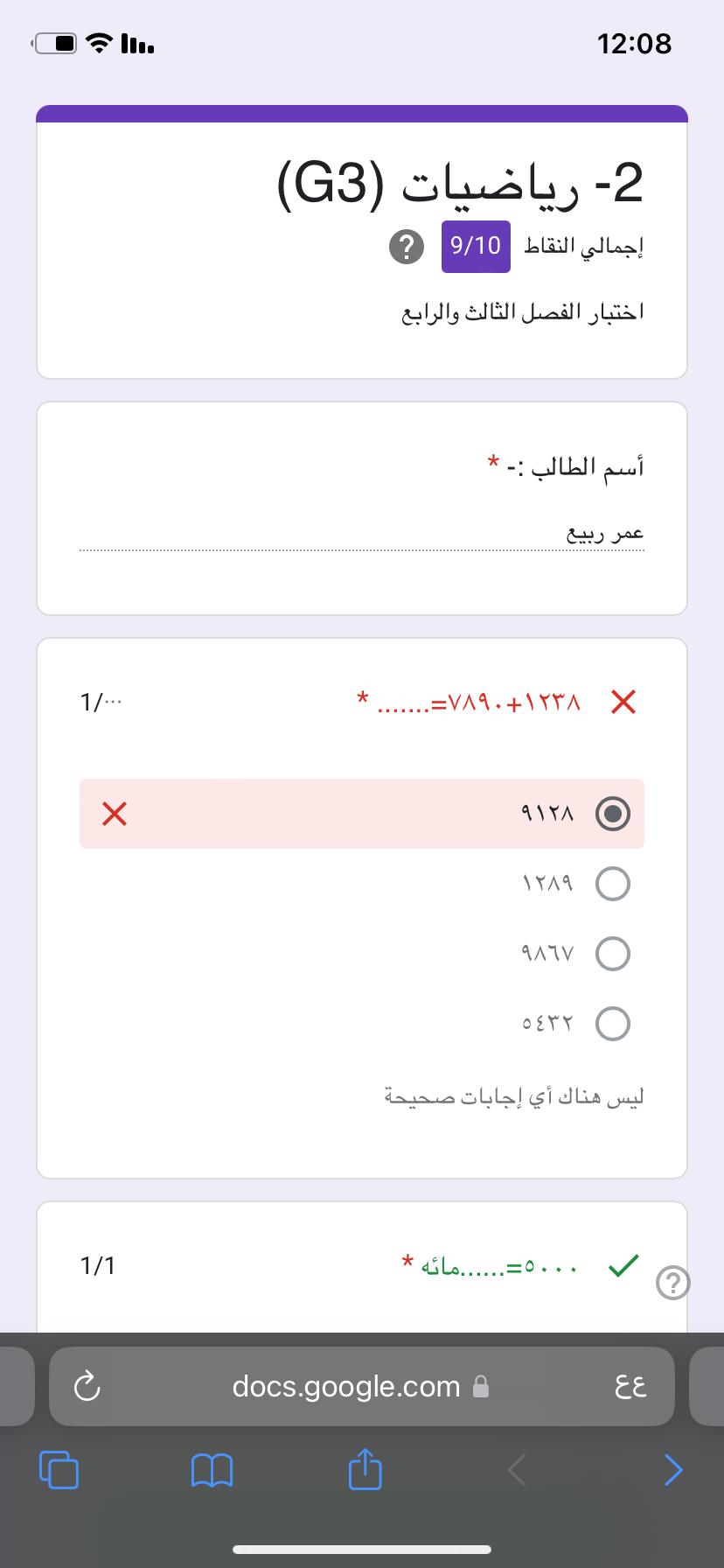Open the Safari share sheet icon

click(365, 1469)
